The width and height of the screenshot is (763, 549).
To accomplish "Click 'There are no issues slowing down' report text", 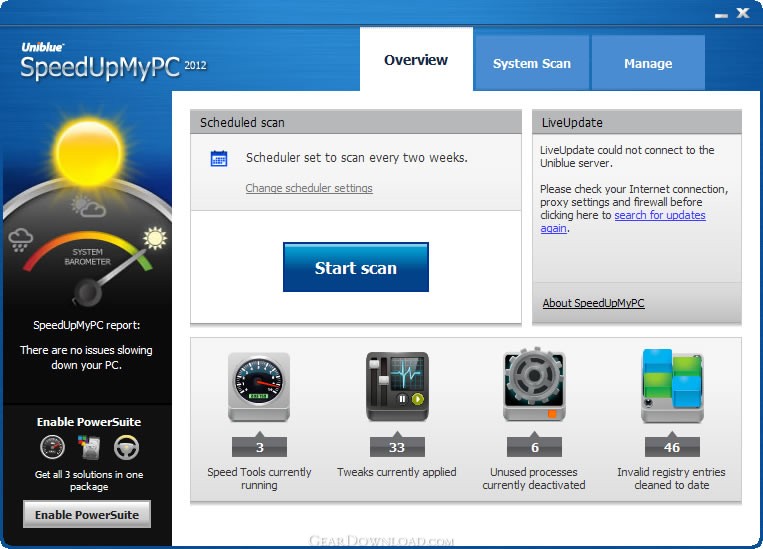I will 87,357.
